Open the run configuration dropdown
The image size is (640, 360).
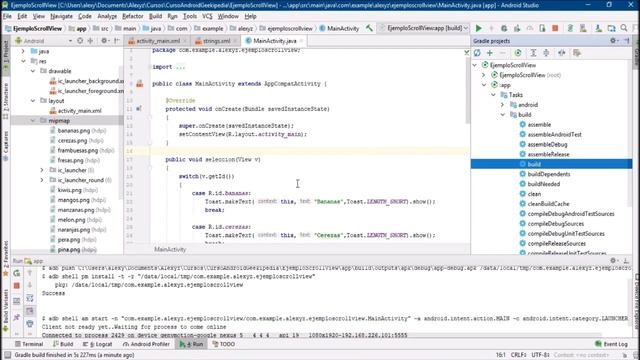point(424,28)
